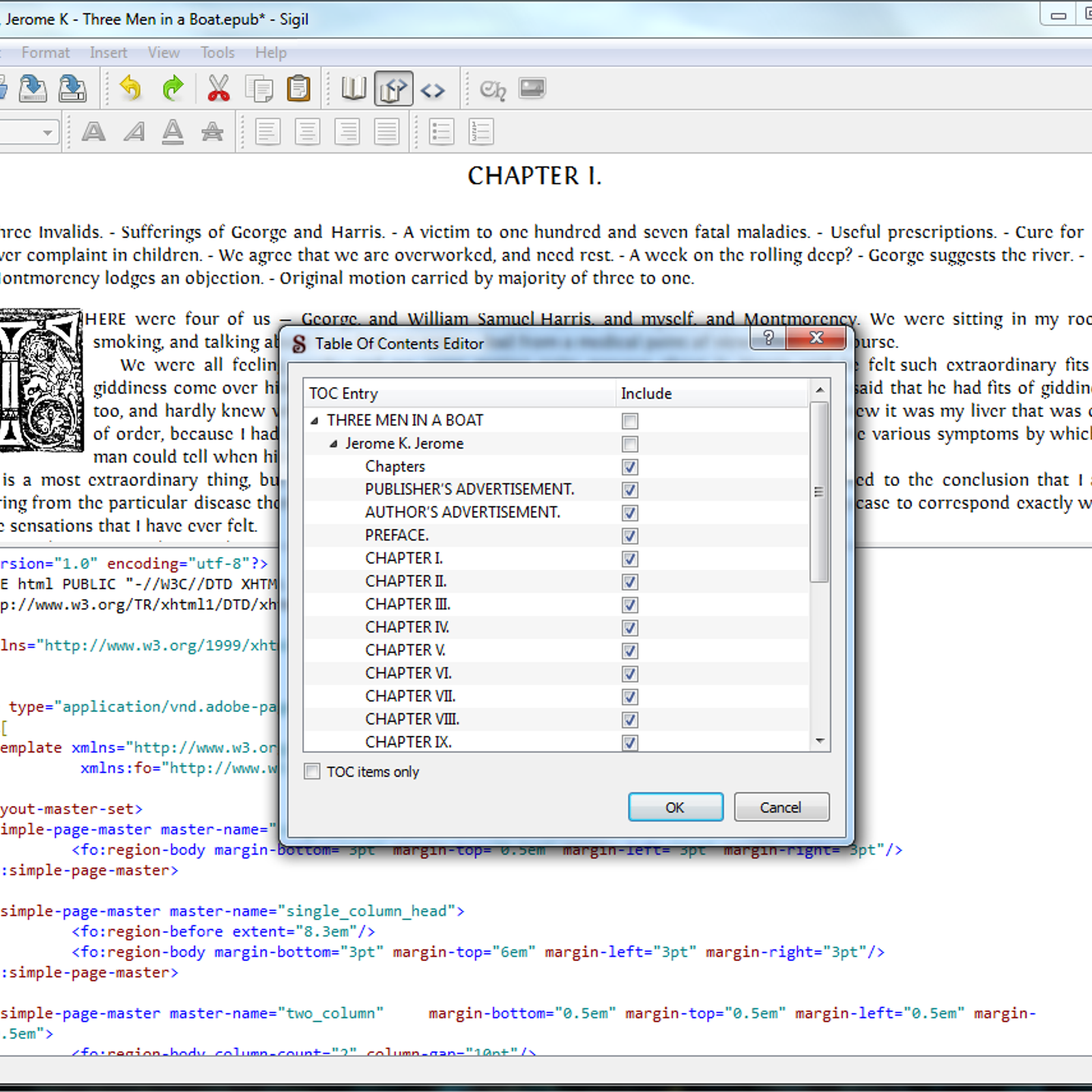Uncheck Include for Chapters entry
The image size is (1092, 1092).
coord(630,467)
